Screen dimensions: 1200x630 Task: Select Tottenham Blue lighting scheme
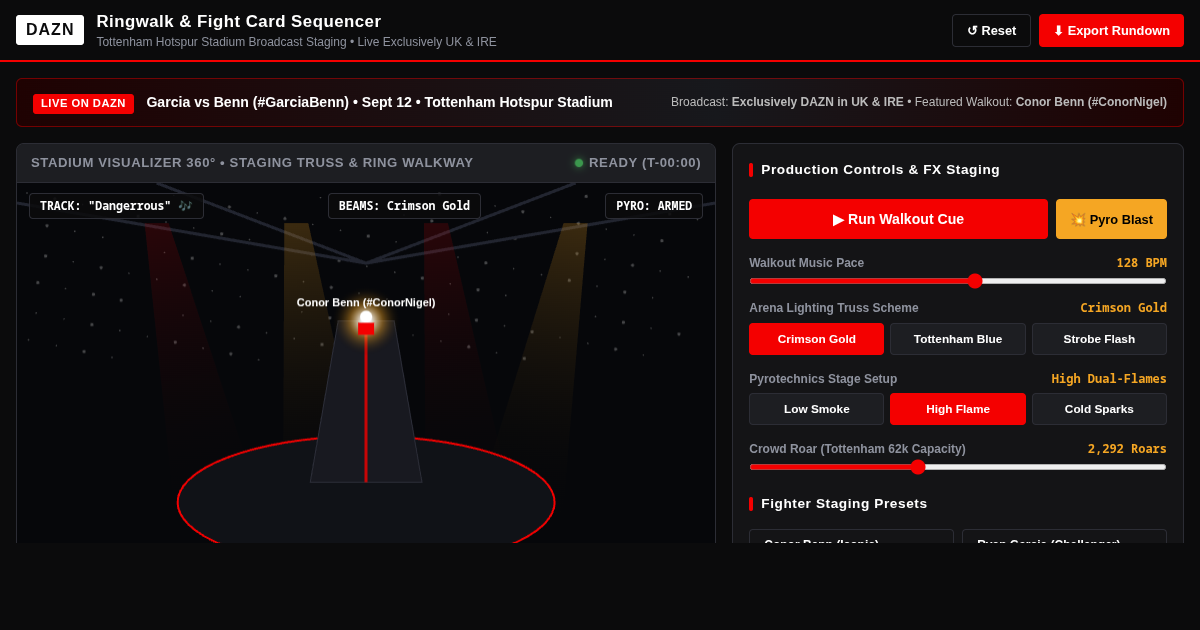[x=958, y=339]
